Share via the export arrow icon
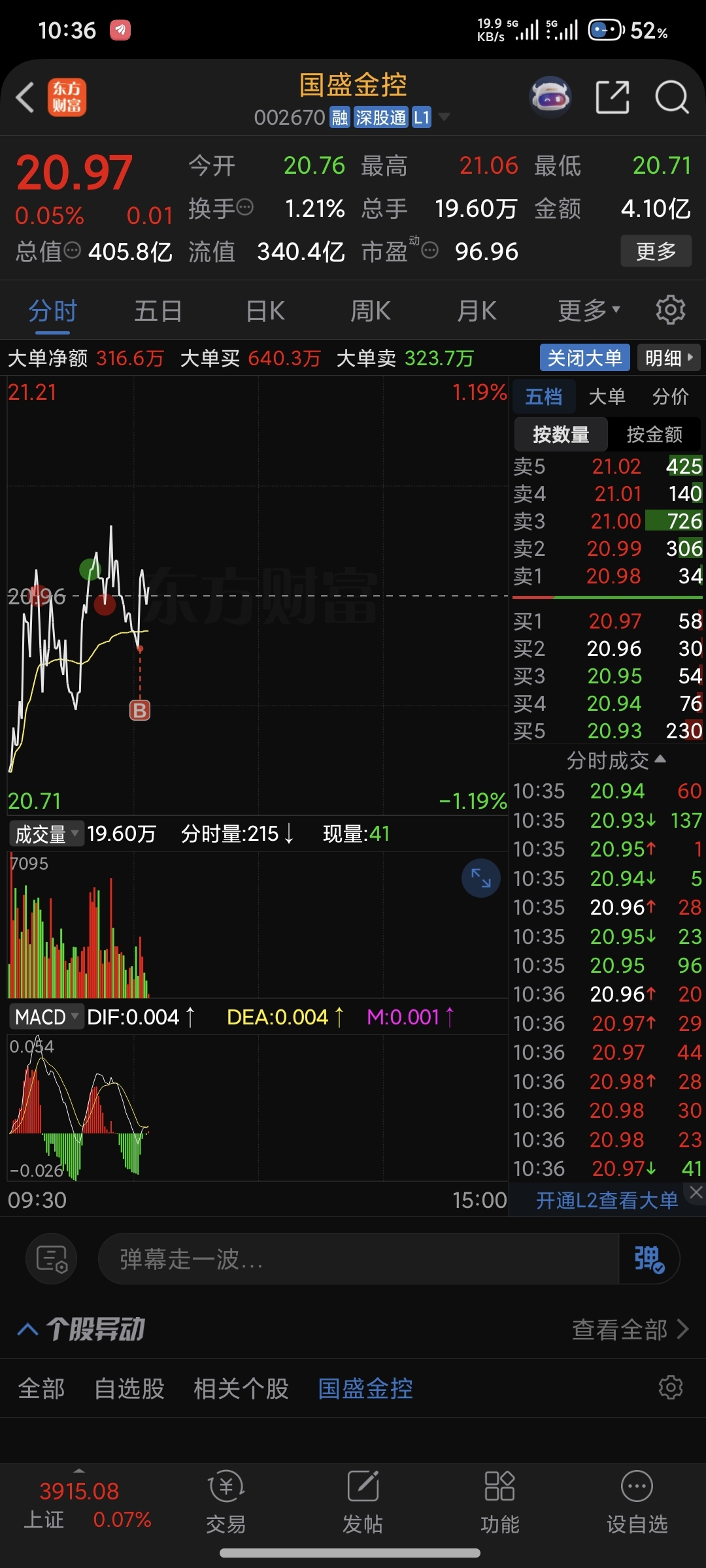Viewport: 706px width, 1568px height. click(x=613, y=98)
